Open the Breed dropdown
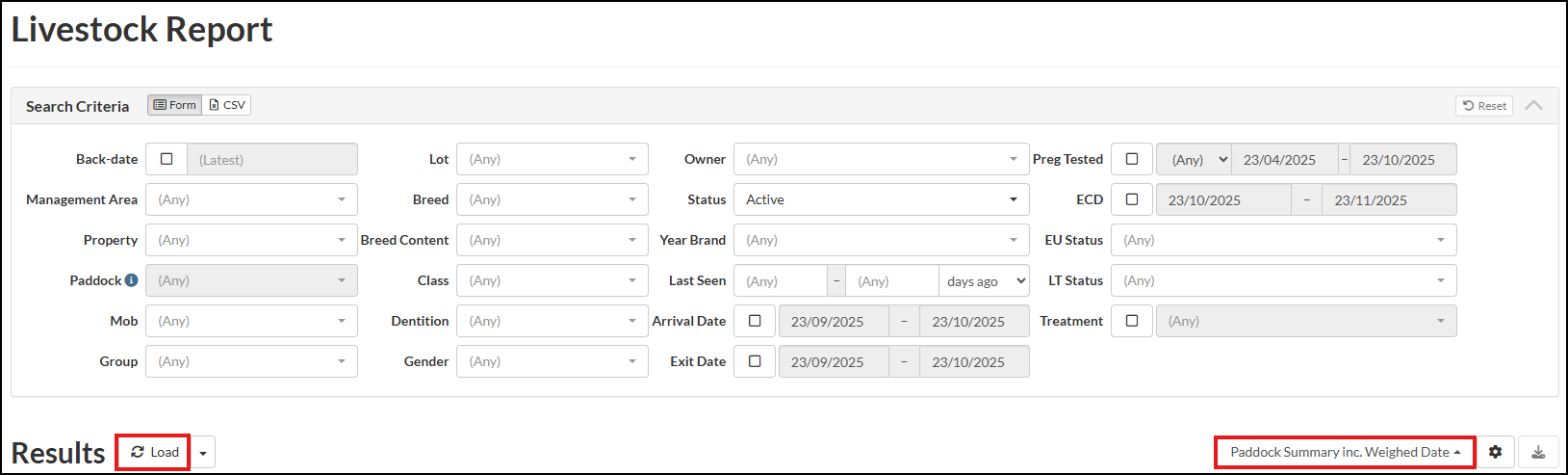The height and width of the screenshot is (475, 1568). (x=552, y=199)
